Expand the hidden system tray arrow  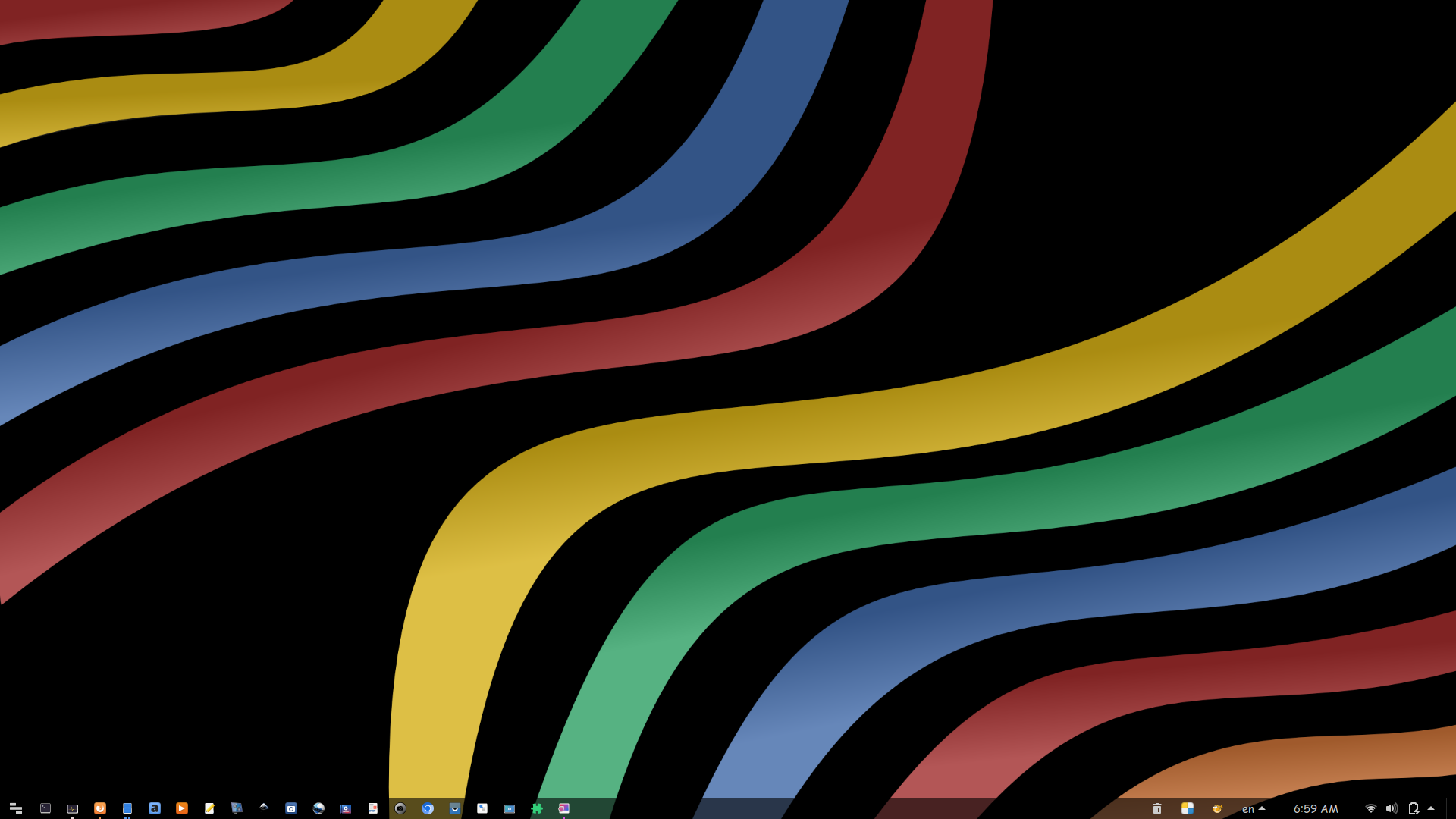(x=1431, y=808)
